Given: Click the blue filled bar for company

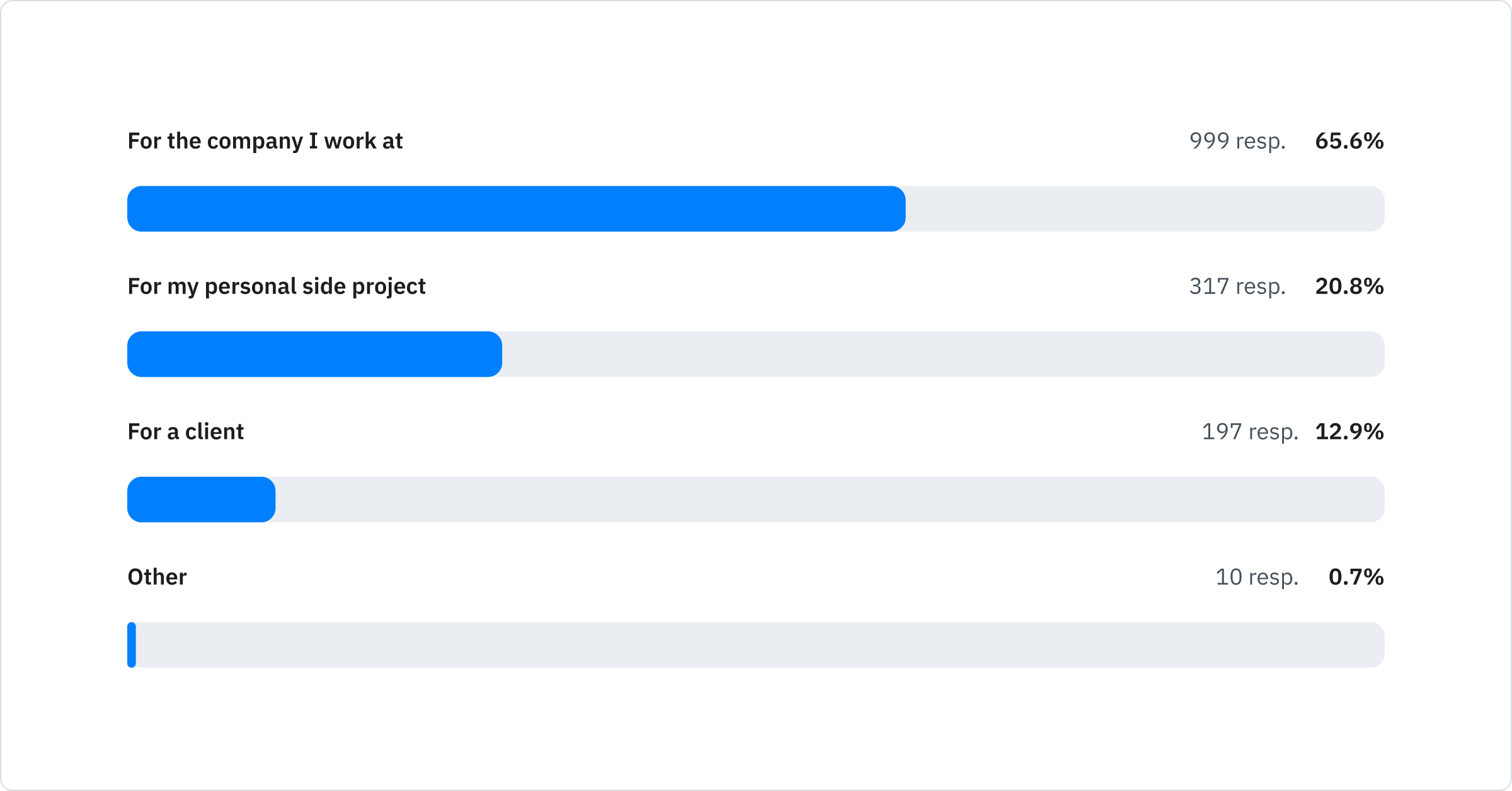Looking at the screenshot, I should pos(516,209).
